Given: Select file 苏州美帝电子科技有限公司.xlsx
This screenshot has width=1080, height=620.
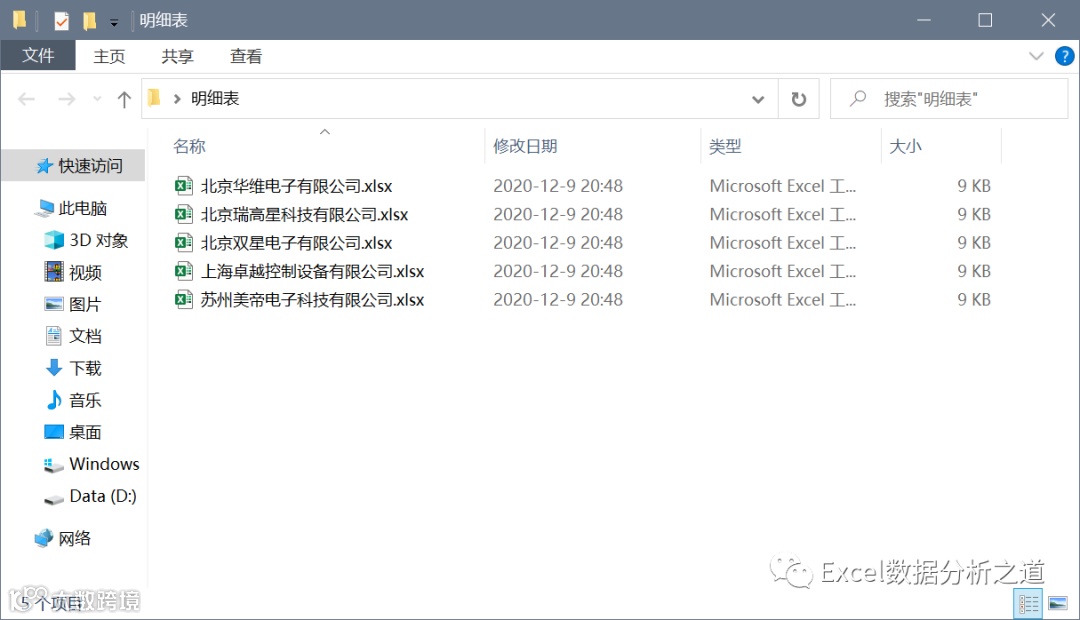Looking at the screenshot, I should coord(312,300).
